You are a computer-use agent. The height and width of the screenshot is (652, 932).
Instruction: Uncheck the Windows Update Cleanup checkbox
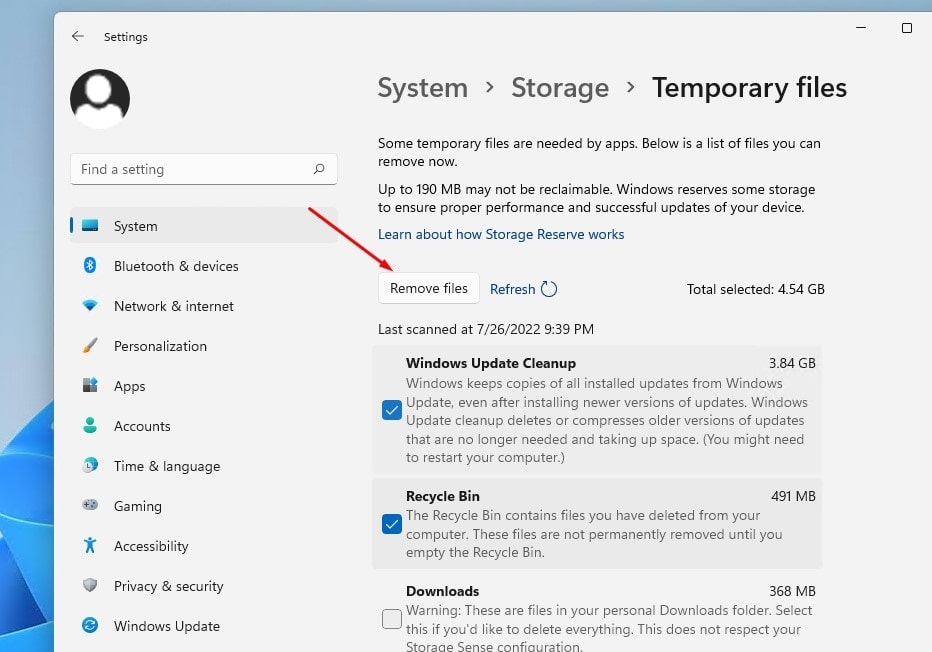[392, 410]
